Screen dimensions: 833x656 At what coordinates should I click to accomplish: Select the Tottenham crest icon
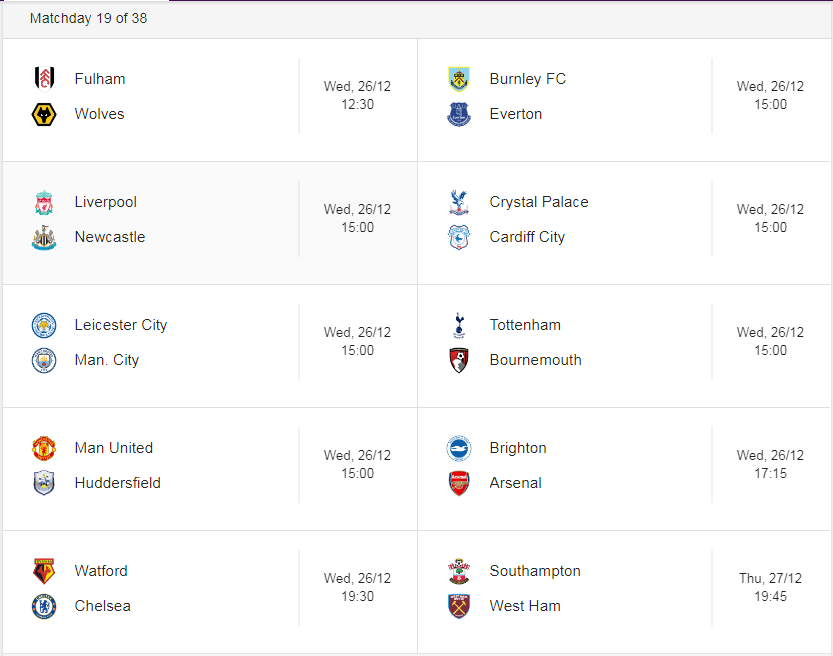pyautogui.click(x=459, y=325)
